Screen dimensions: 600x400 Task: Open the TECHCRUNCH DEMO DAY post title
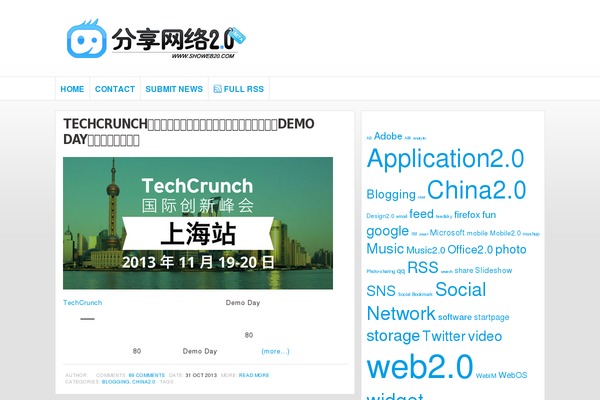(x=189, y=131)
